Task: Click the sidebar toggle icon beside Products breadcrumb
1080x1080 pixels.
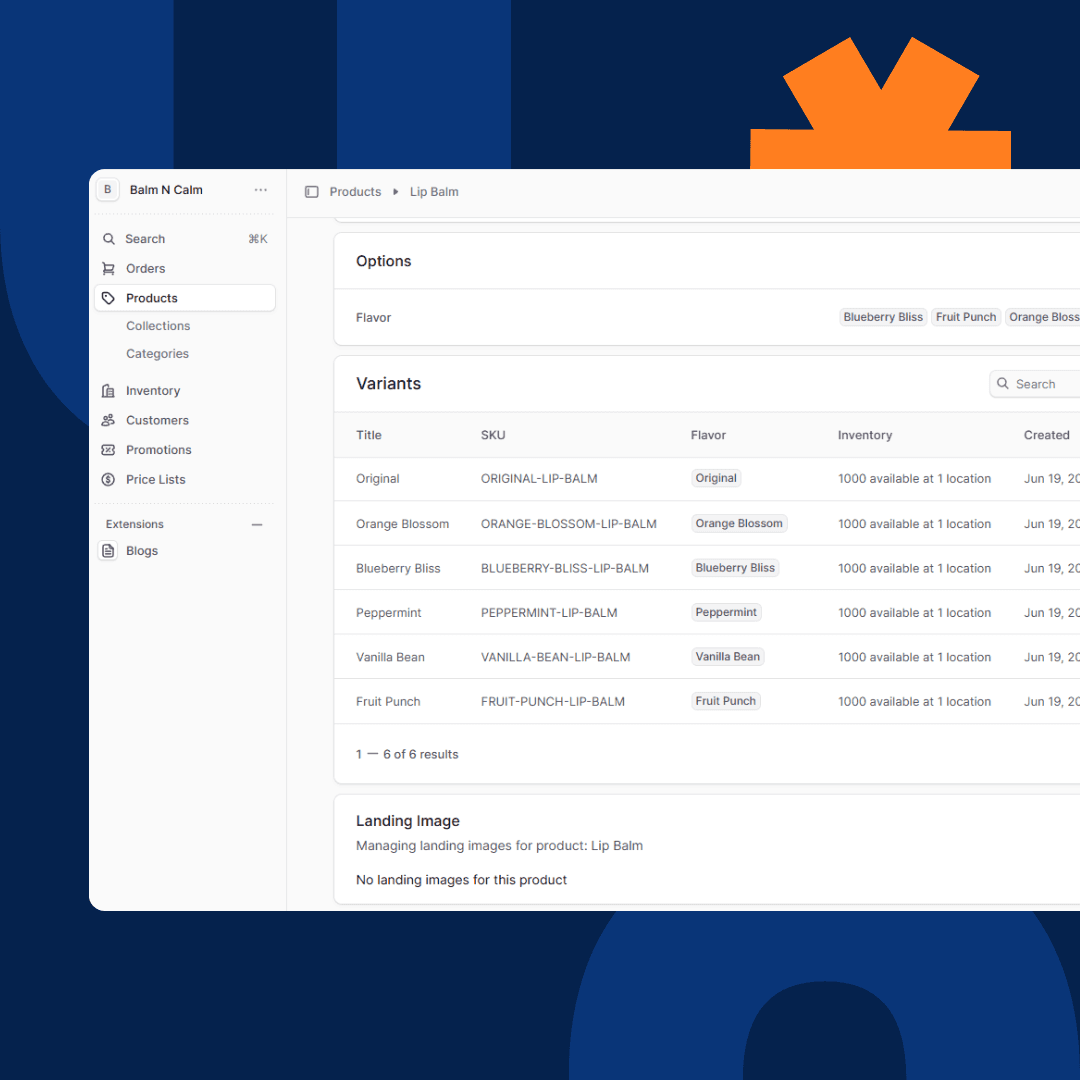Action: click(x=311, y=192)
